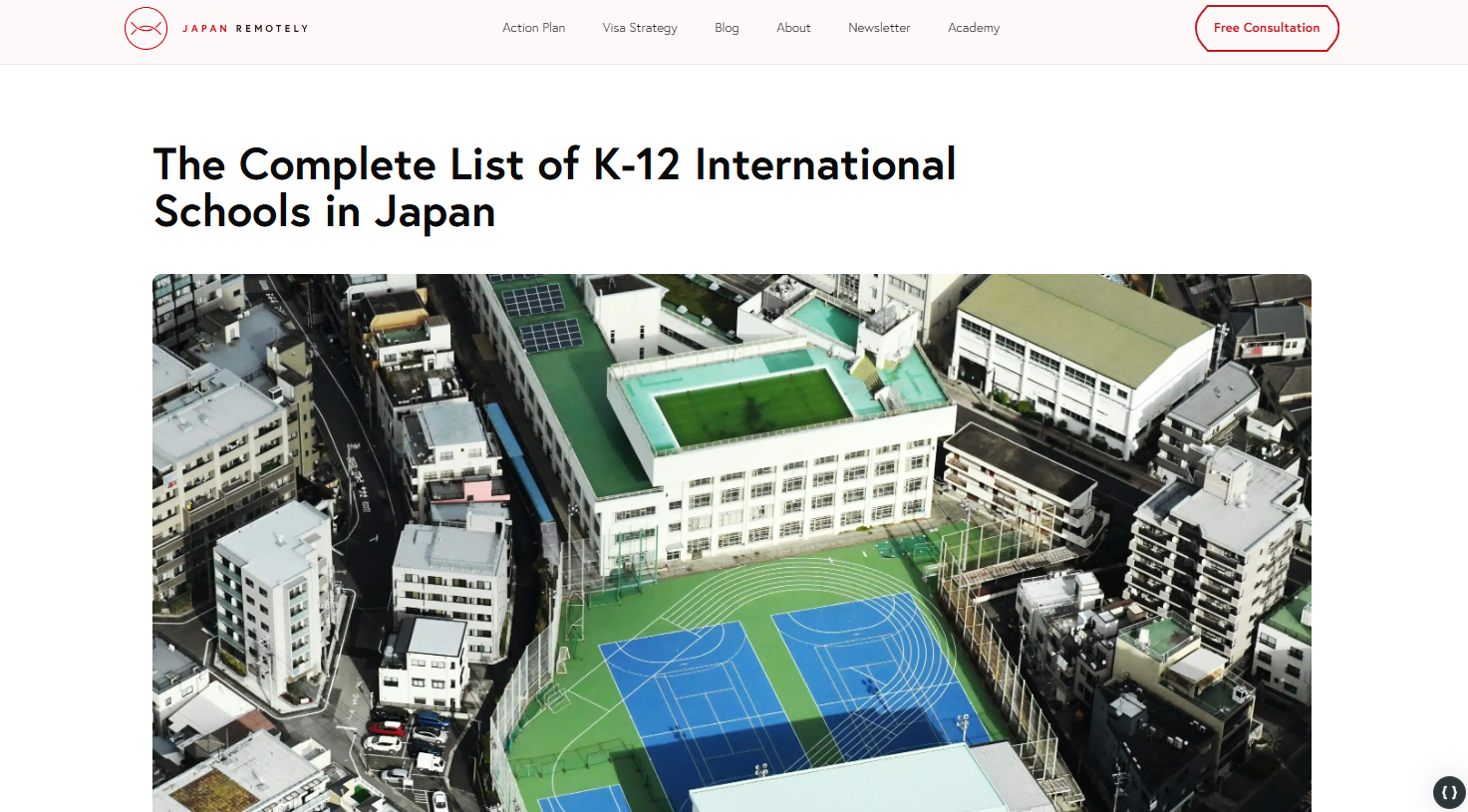Viewport: 1468px width, 812px height.
Task: Navigate to the About page
Action: pos(793,28)
